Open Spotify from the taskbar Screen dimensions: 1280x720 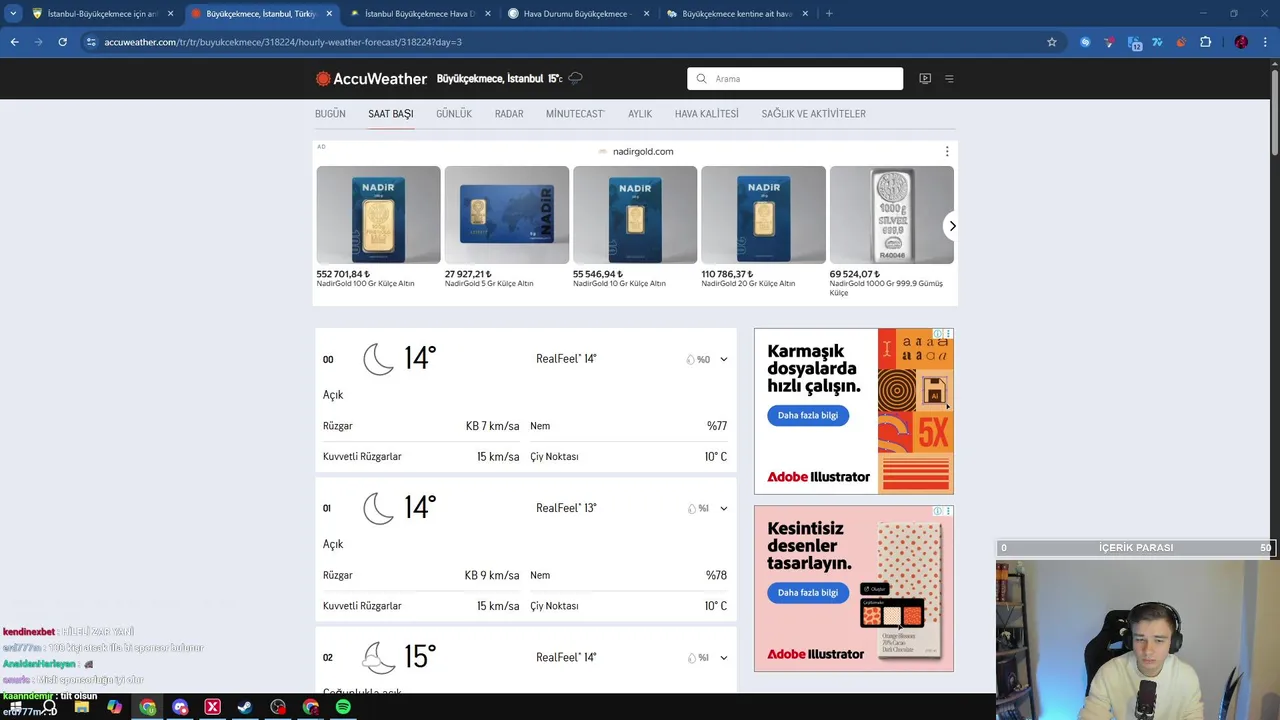[343, 707]
